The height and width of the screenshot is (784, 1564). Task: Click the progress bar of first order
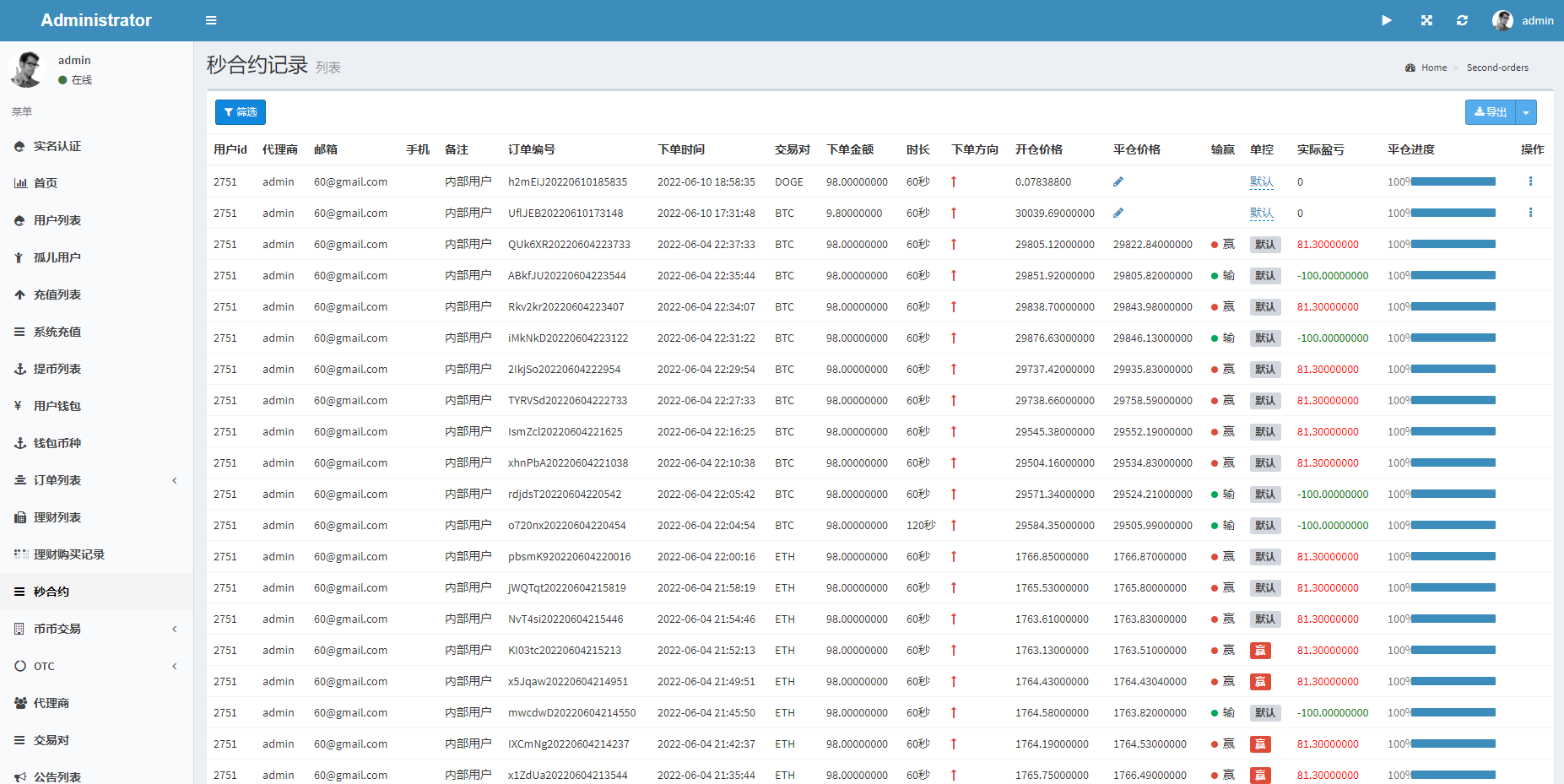point(1453,181)
